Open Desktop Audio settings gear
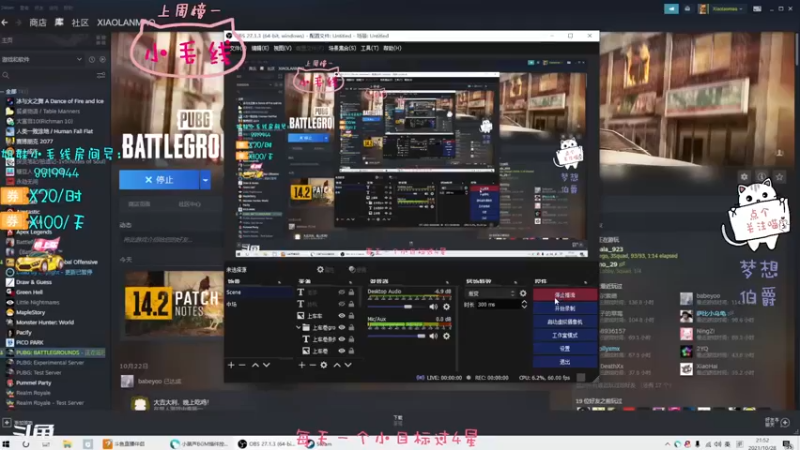Screen dimensions: 800x450 446,307
